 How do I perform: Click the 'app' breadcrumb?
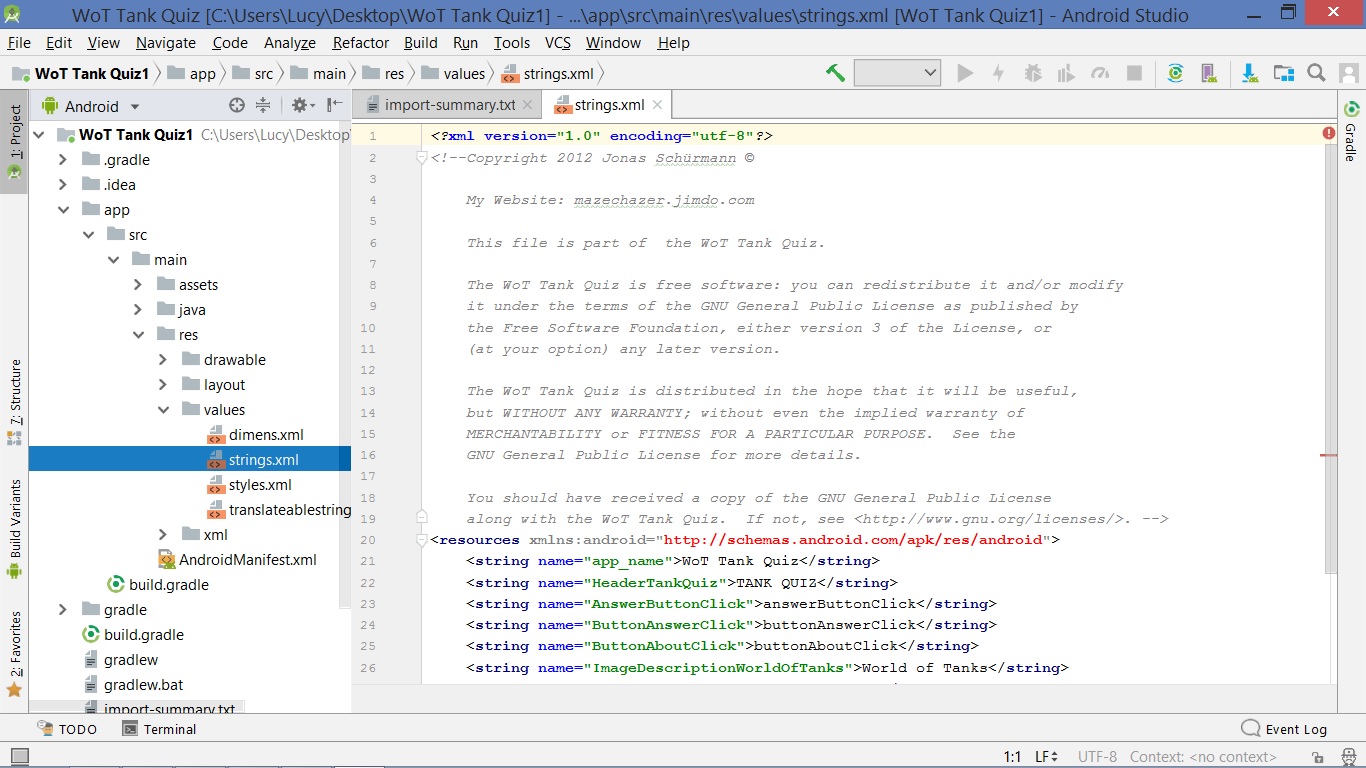click(192, 73)
